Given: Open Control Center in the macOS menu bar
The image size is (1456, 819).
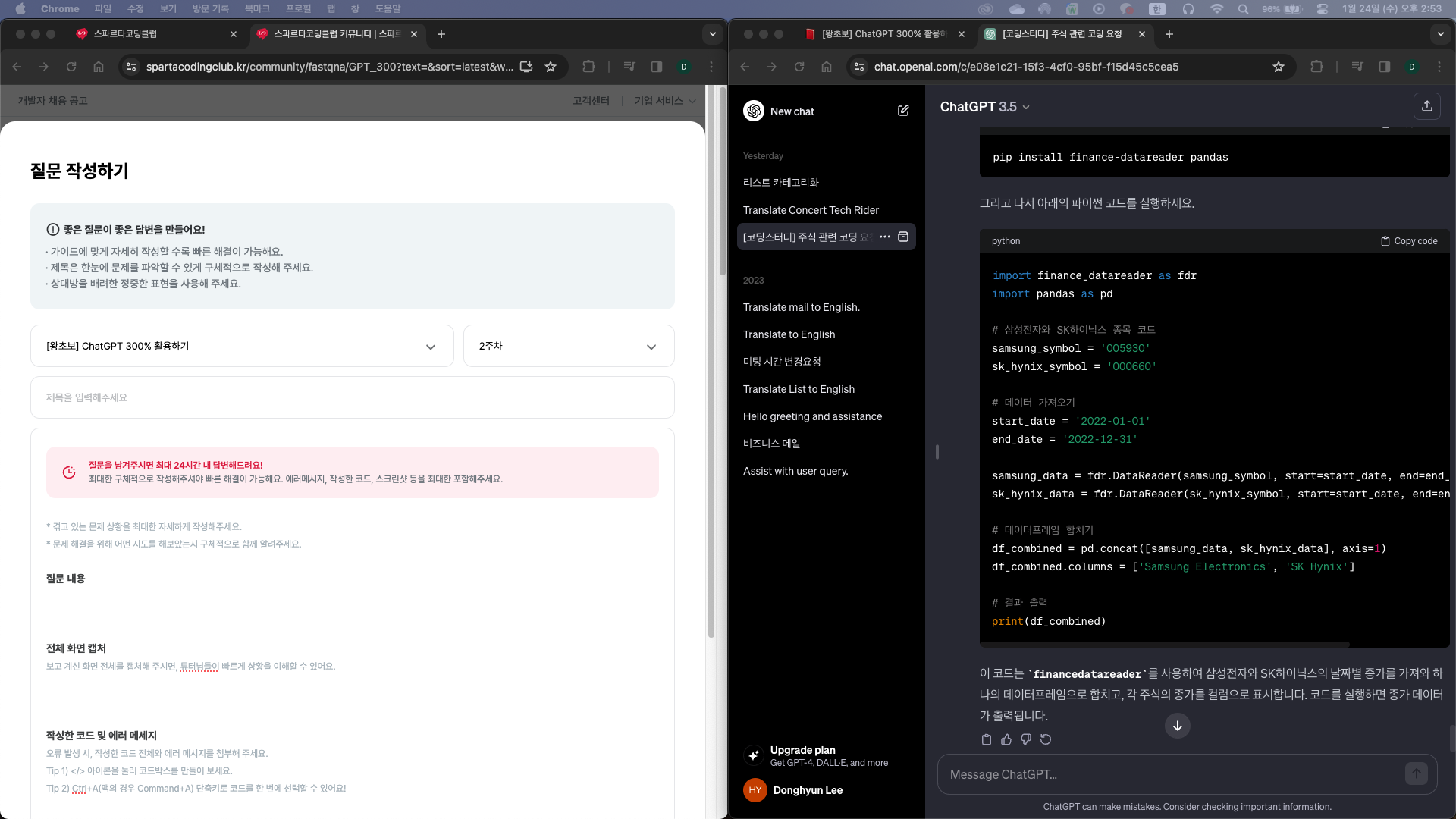Looking at the screenshot, I should tap(1323, 9).
